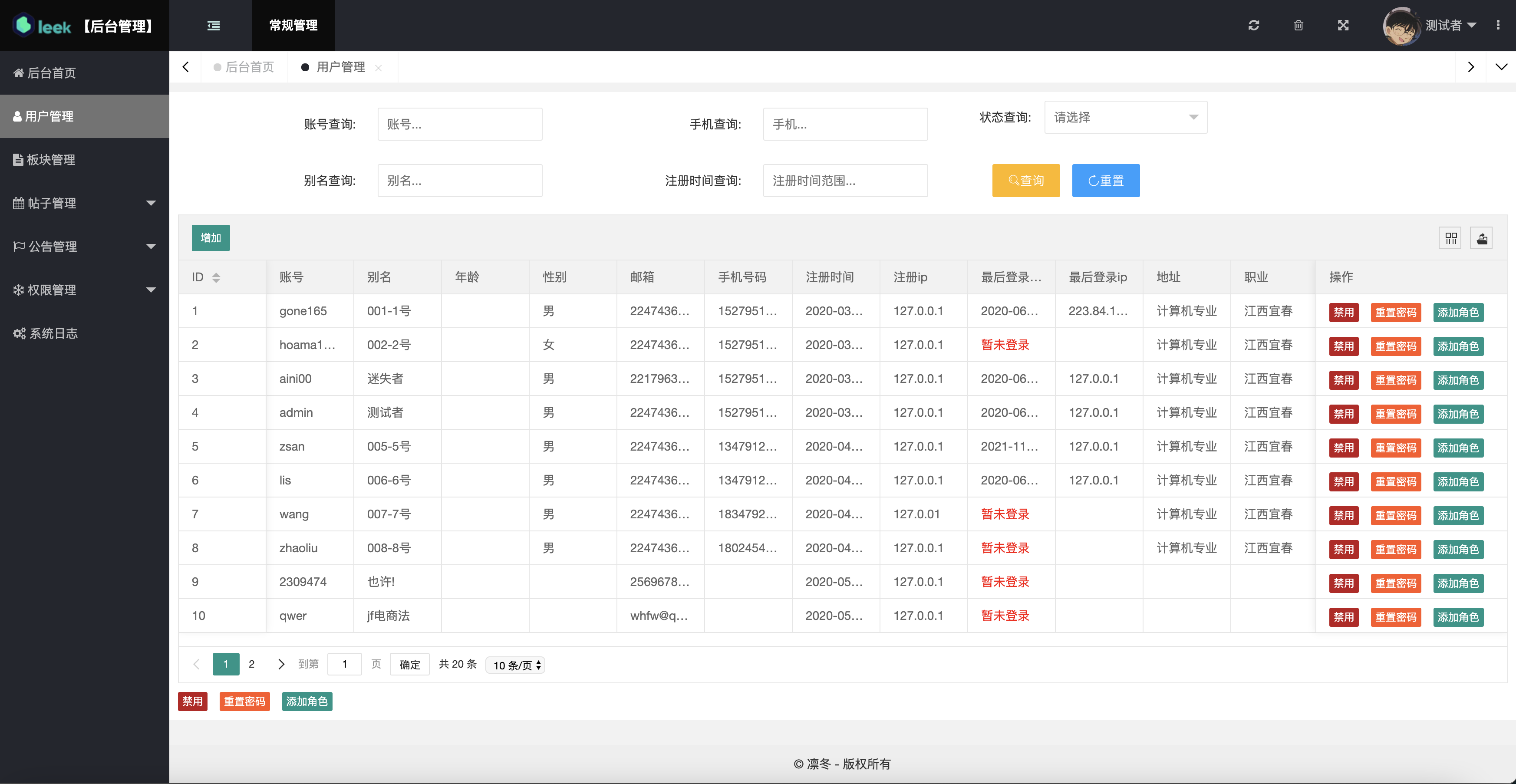Click the previous page left chevron

197,664
